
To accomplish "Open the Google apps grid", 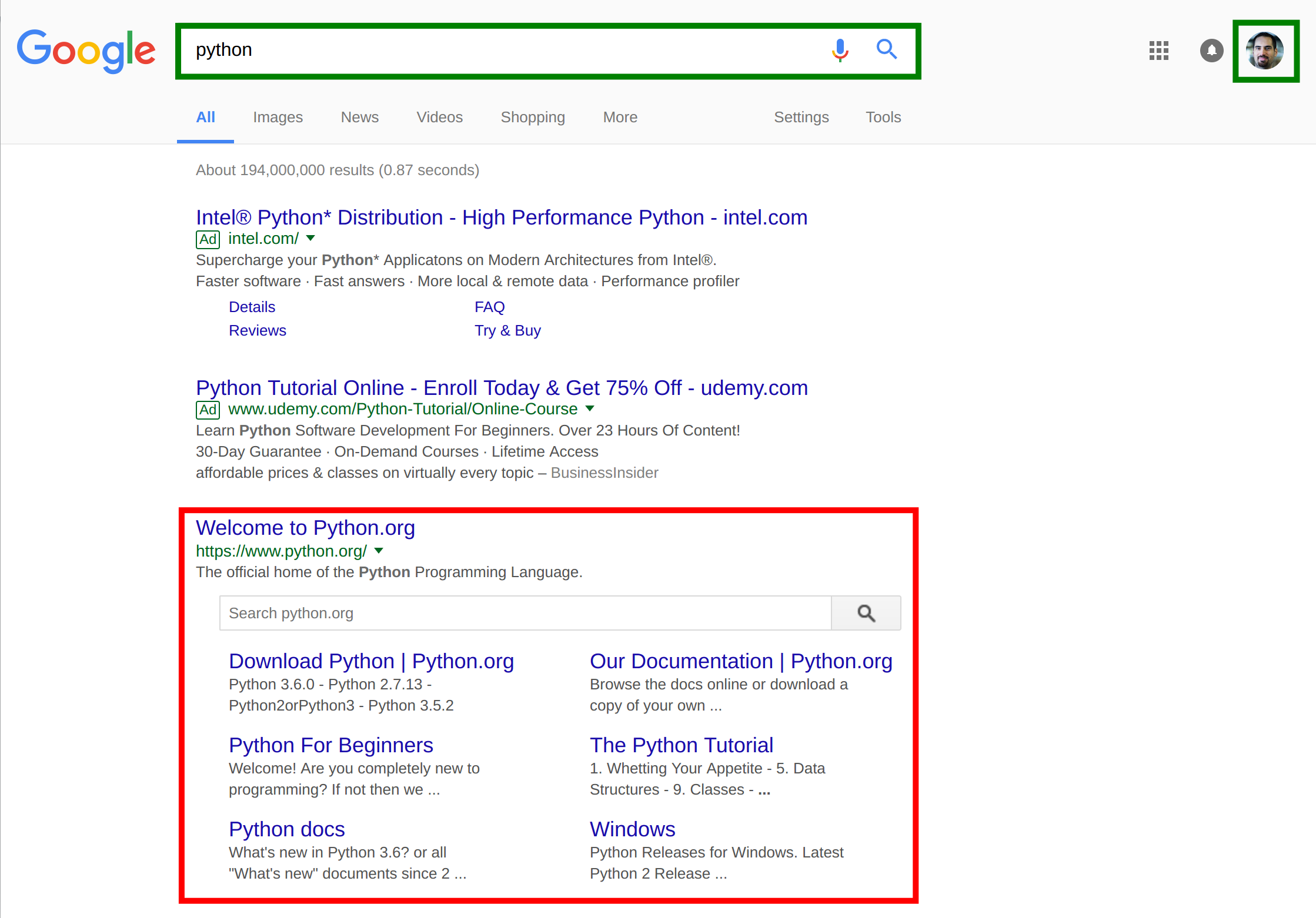I will [1158, 51].
